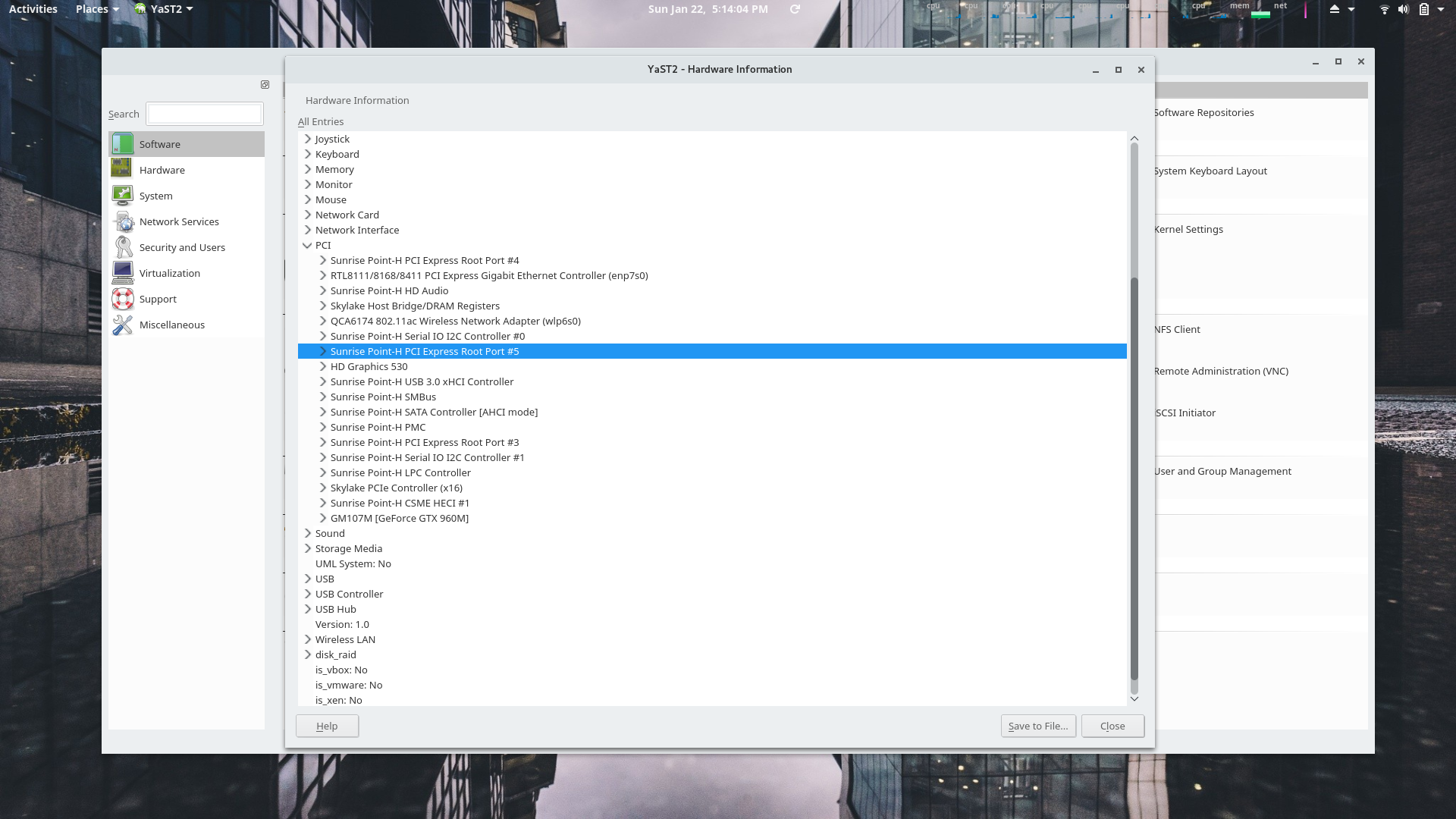Open User and Group Management module
Image resolution: width=1456 pixels, height=819 pixels.
[x=1222, y=471]
